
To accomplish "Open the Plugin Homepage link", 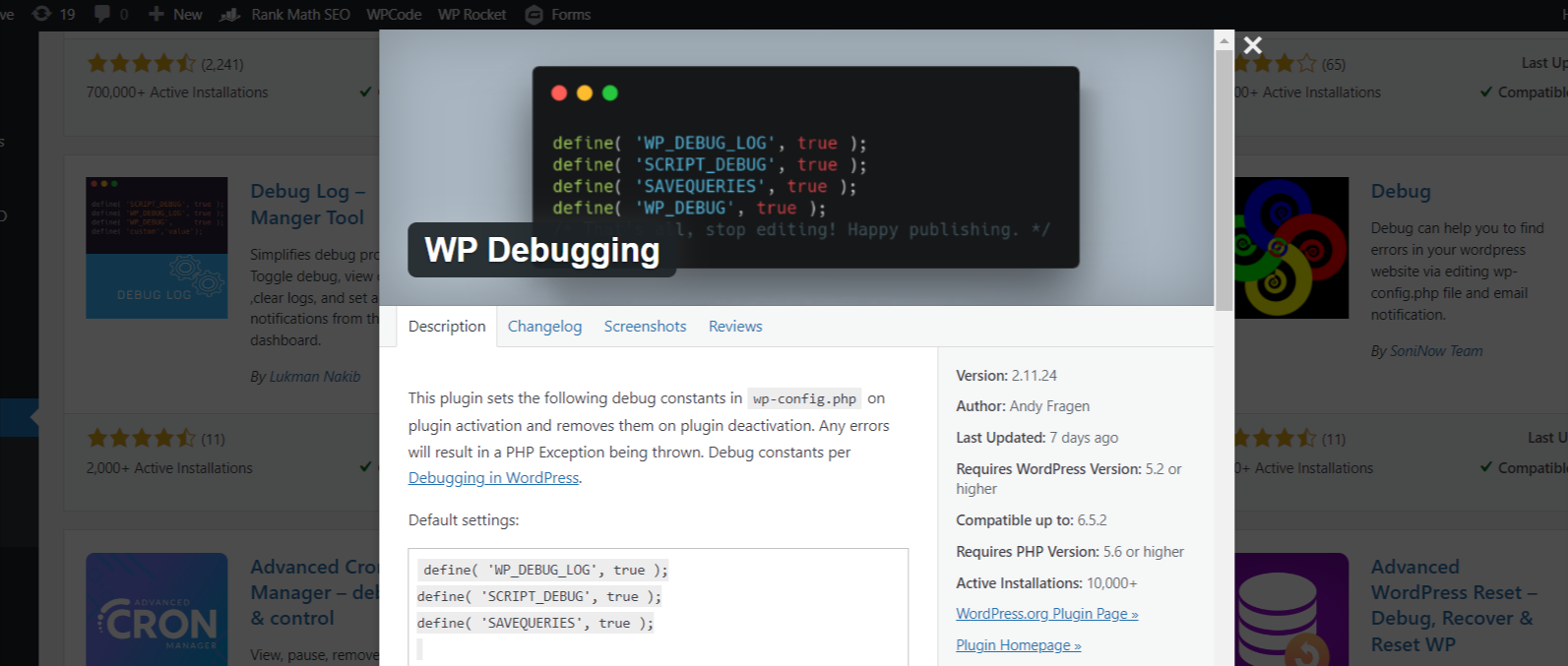I will (x=1018, y=644).
